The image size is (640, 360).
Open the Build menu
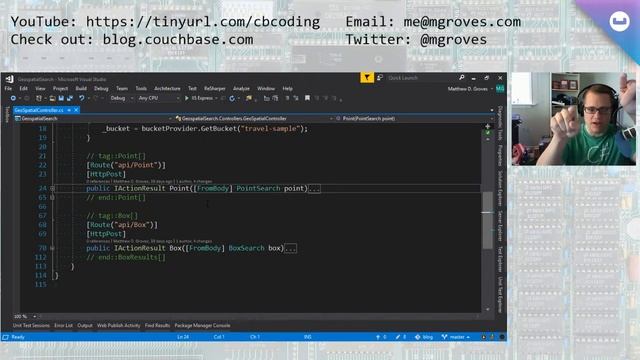tap(81, 89)
